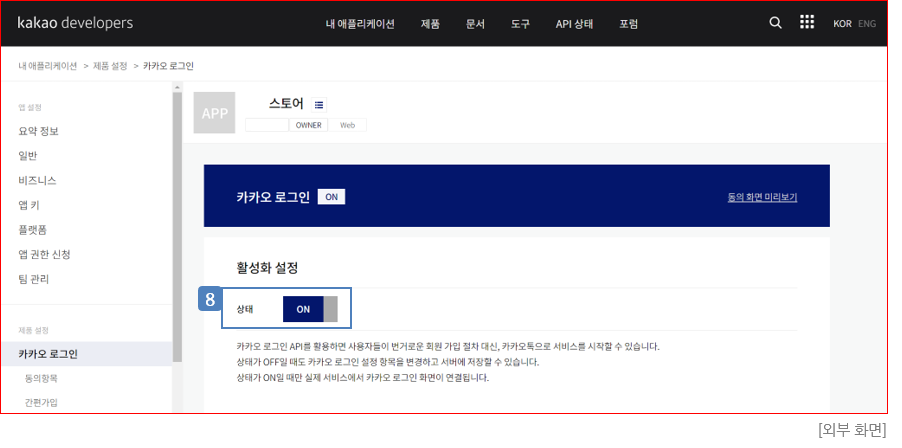Image resolution: width=902 pixels, height=448 pixels.
Task: Open the API 상태 page
Action: (574, 24)
